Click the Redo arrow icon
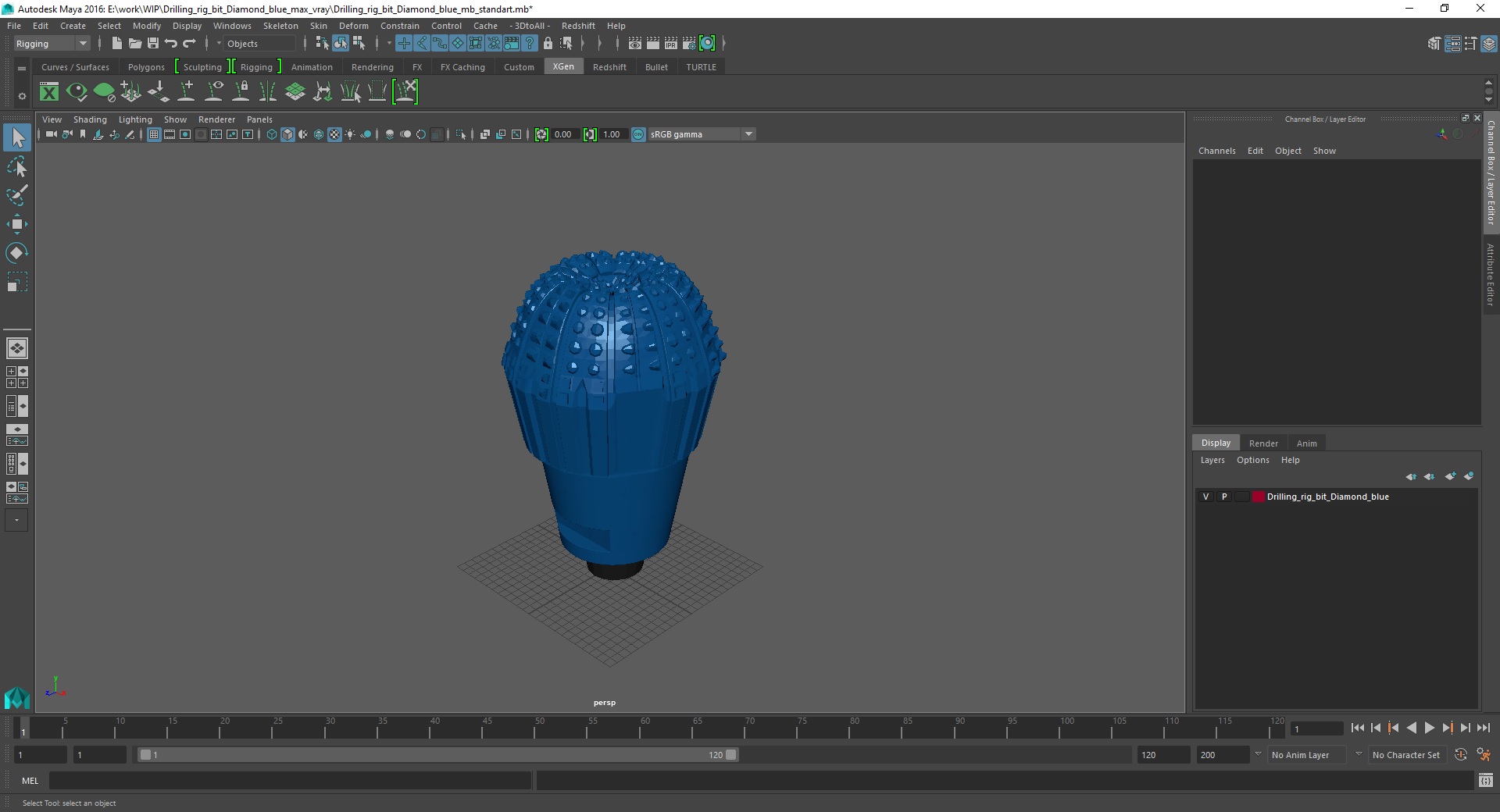This screenshot has width=1500, height=812. tap(190, 44)
